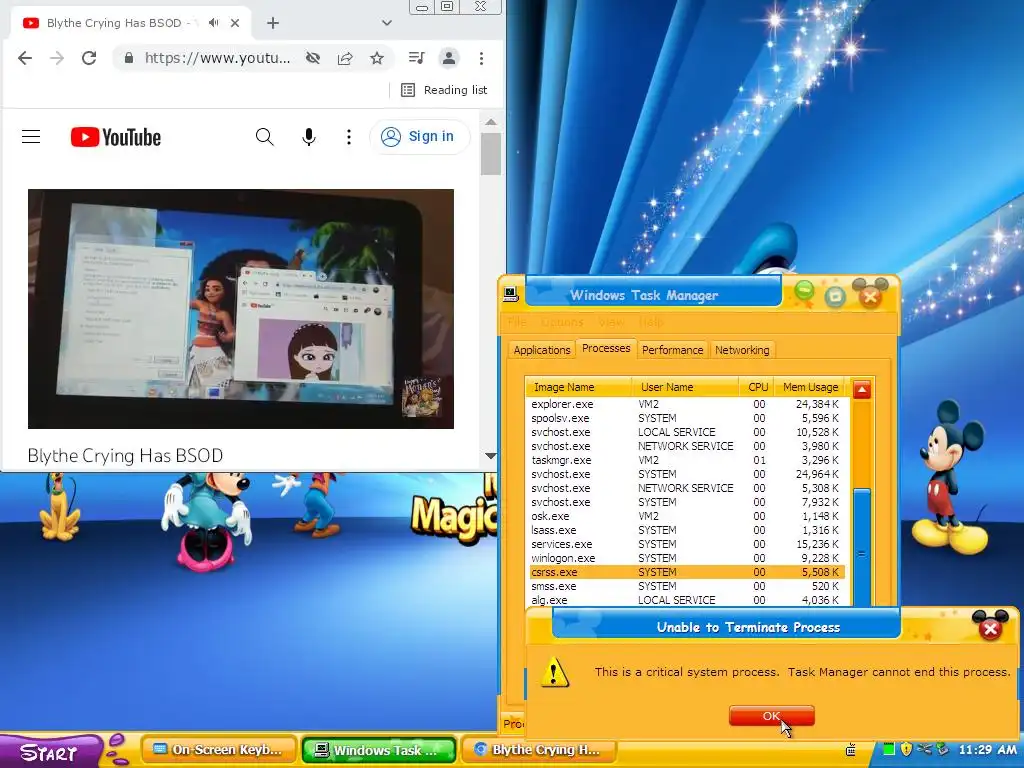Close the Unable to Terminate Process dialog

990,628
